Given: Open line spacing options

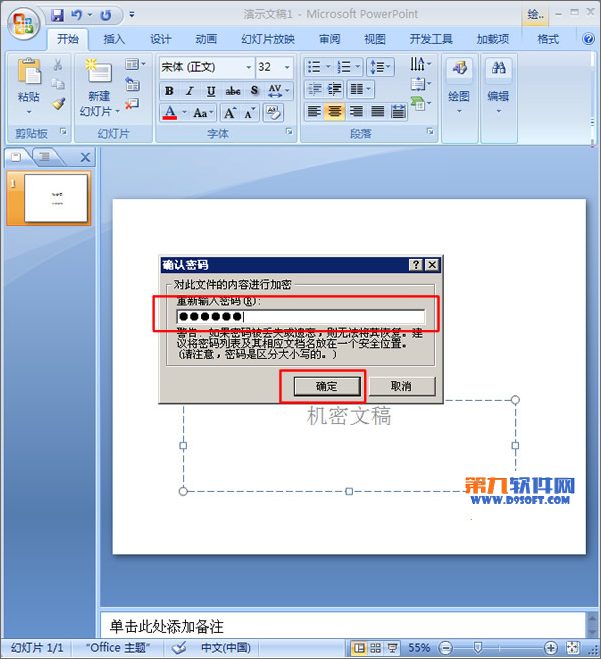Looking at the screenshot, I should click(380, 67).
